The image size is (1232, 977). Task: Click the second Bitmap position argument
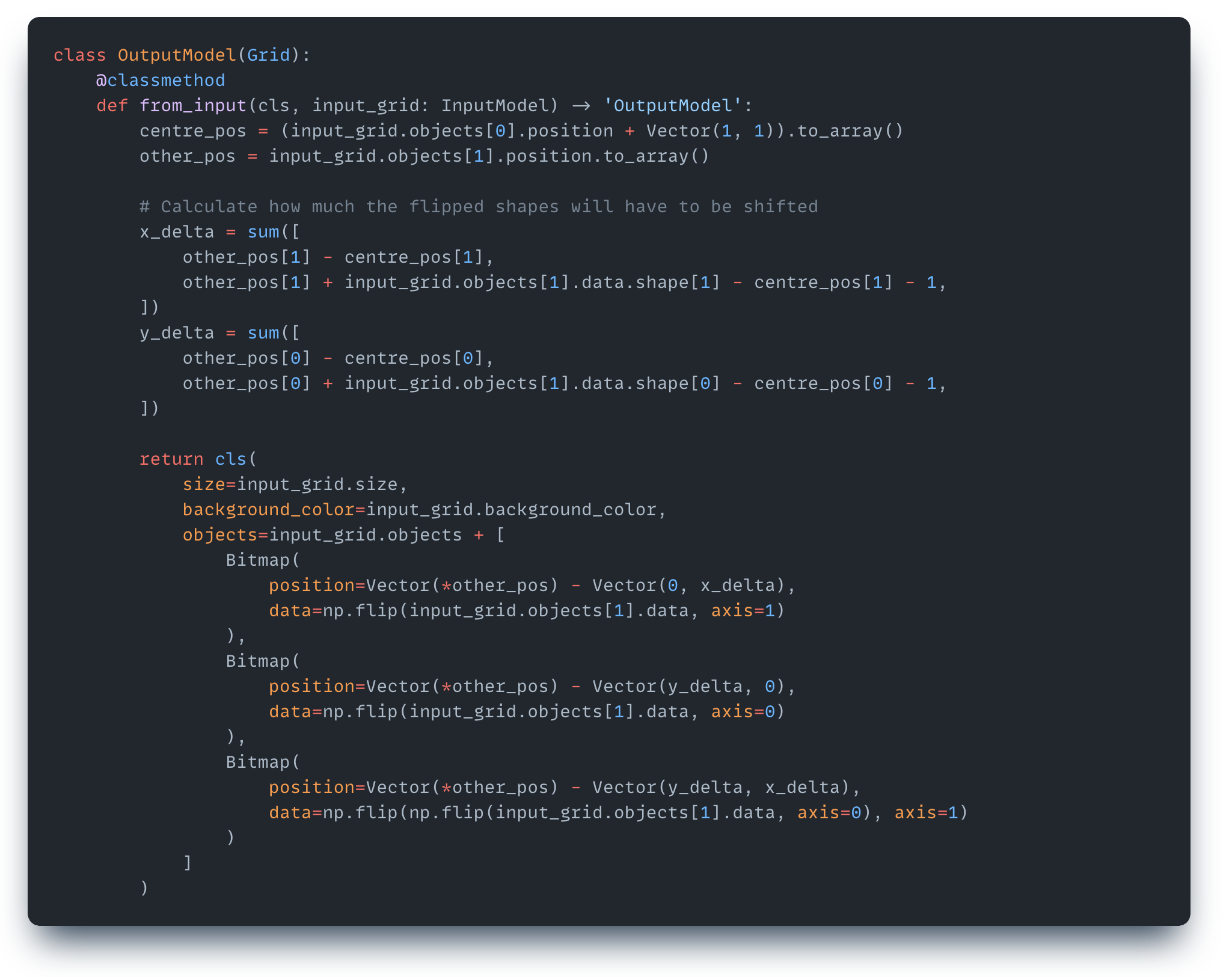tap(312, 686)
